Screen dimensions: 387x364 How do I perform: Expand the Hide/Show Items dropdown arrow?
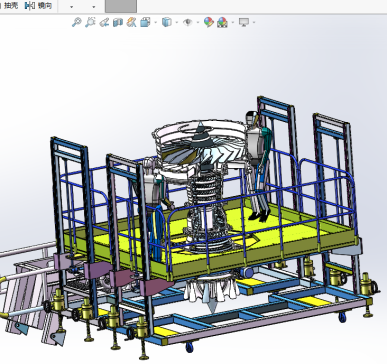coord(198,23)
